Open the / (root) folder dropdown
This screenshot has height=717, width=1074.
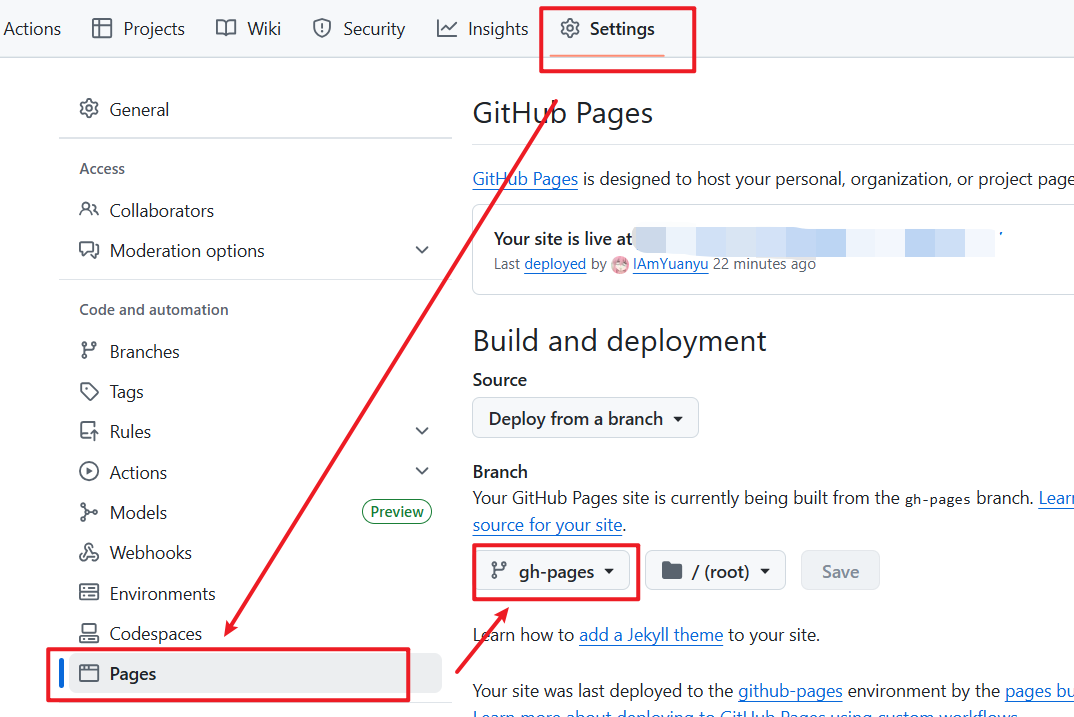715,572
